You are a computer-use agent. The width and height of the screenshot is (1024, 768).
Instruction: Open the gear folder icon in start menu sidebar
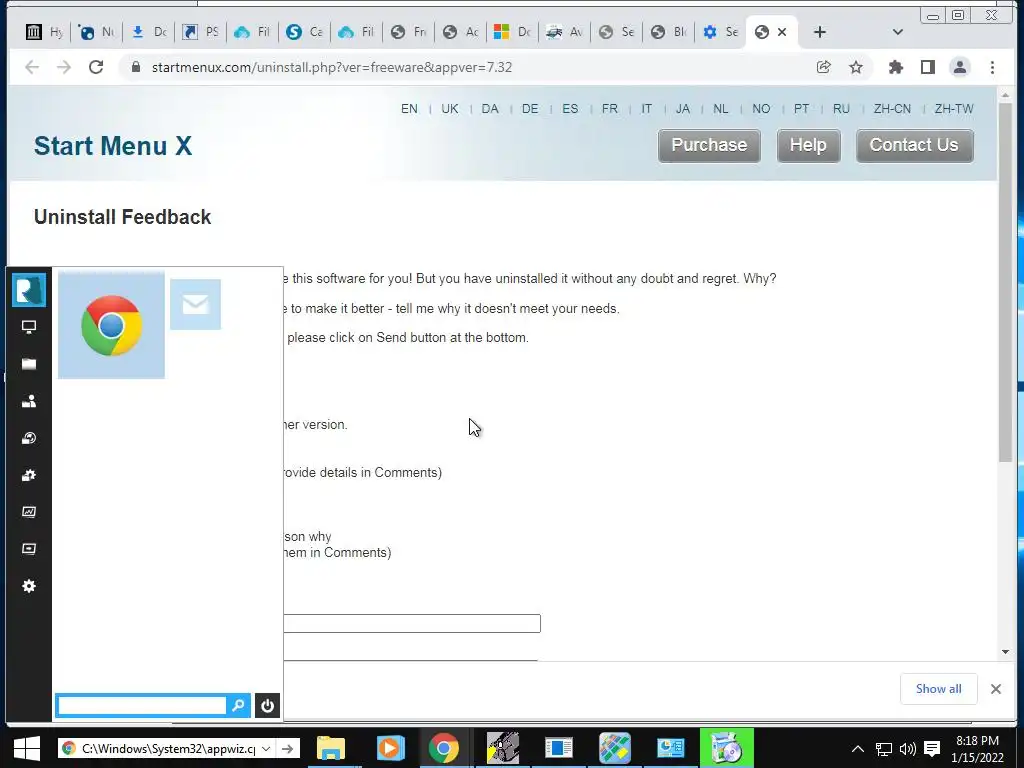point(29,475)
